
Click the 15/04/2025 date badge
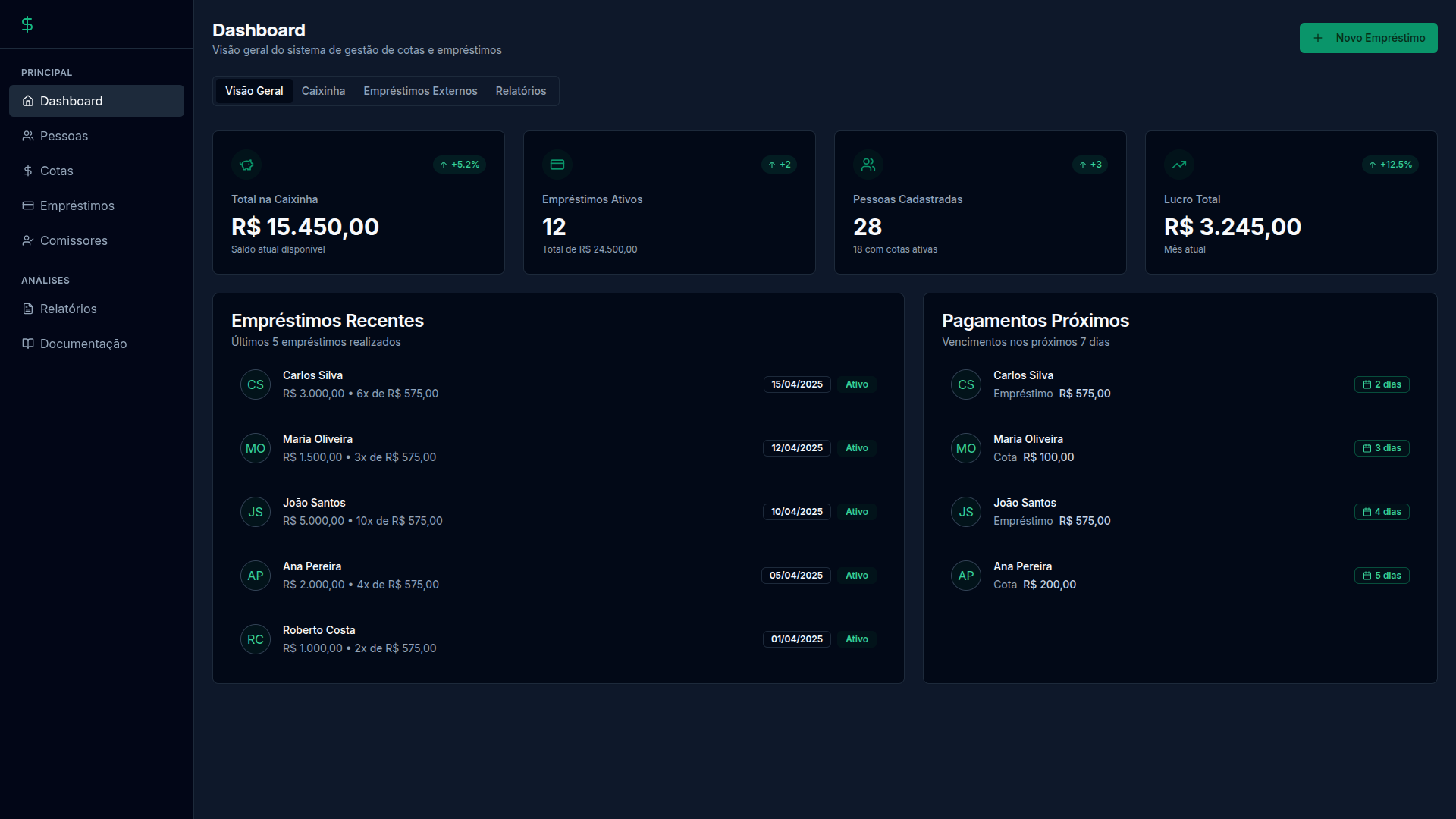coord(797,384)
